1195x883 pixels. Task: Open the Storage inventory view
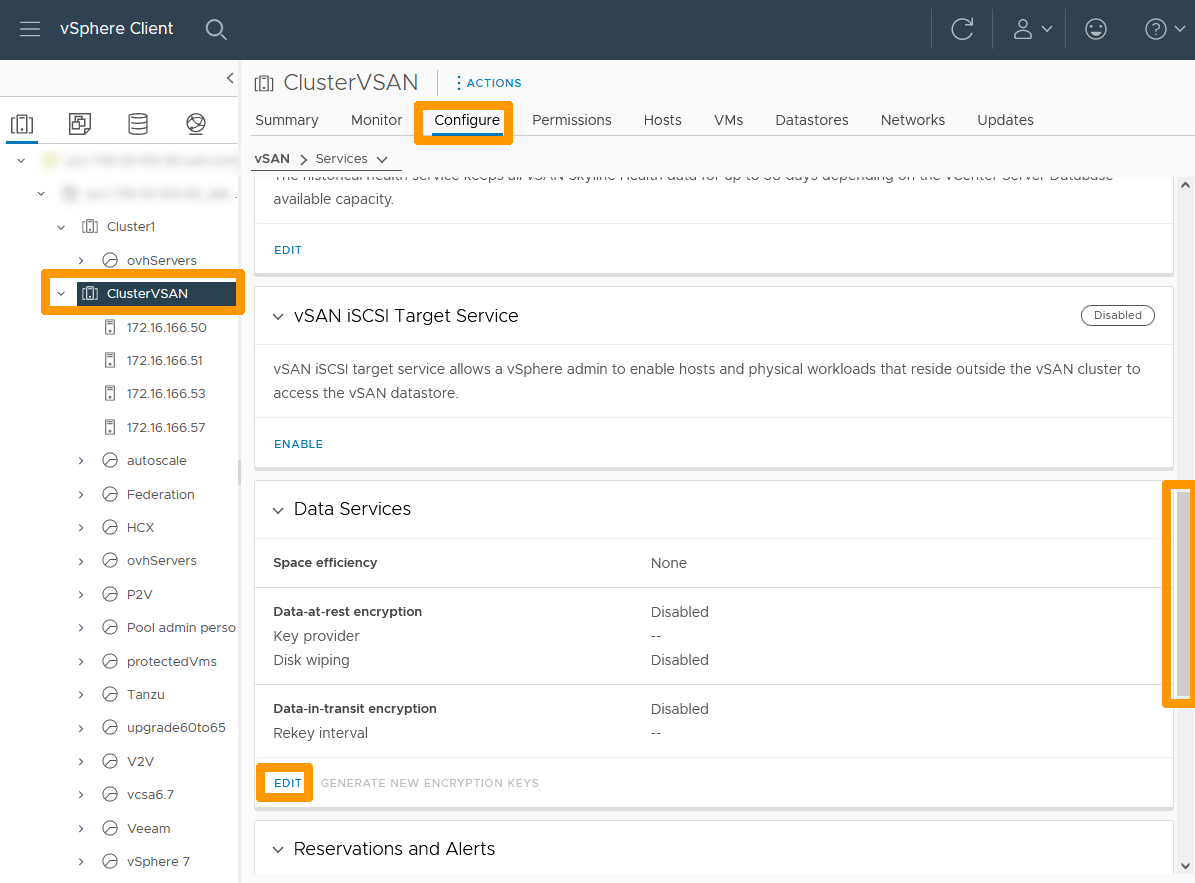click(x=137, y=122)
